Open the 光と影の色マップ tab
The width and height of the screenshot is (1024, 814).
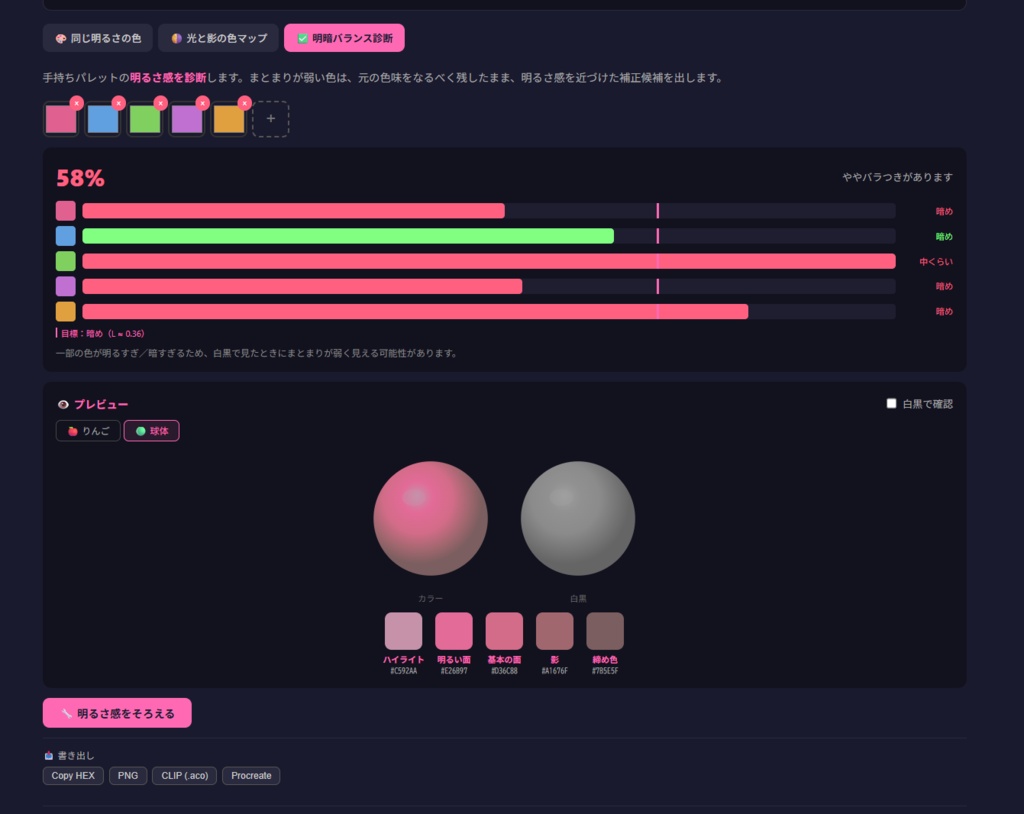click(x=218, y=38)
